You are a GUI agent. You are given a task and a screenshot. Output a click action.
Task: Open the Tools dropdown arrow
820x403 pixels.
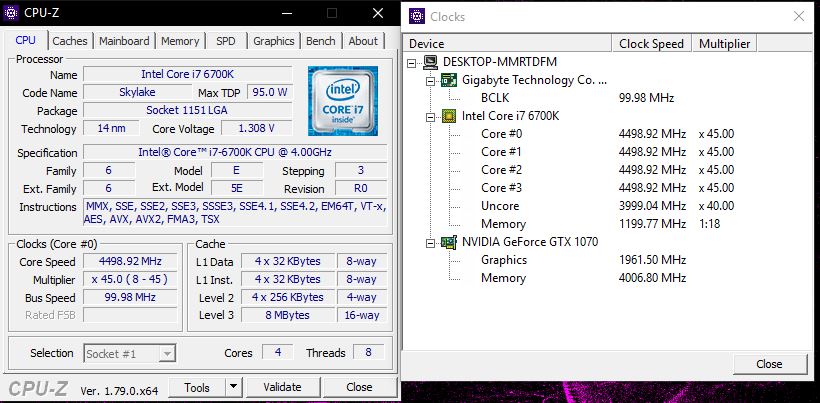tap(233, 387)
